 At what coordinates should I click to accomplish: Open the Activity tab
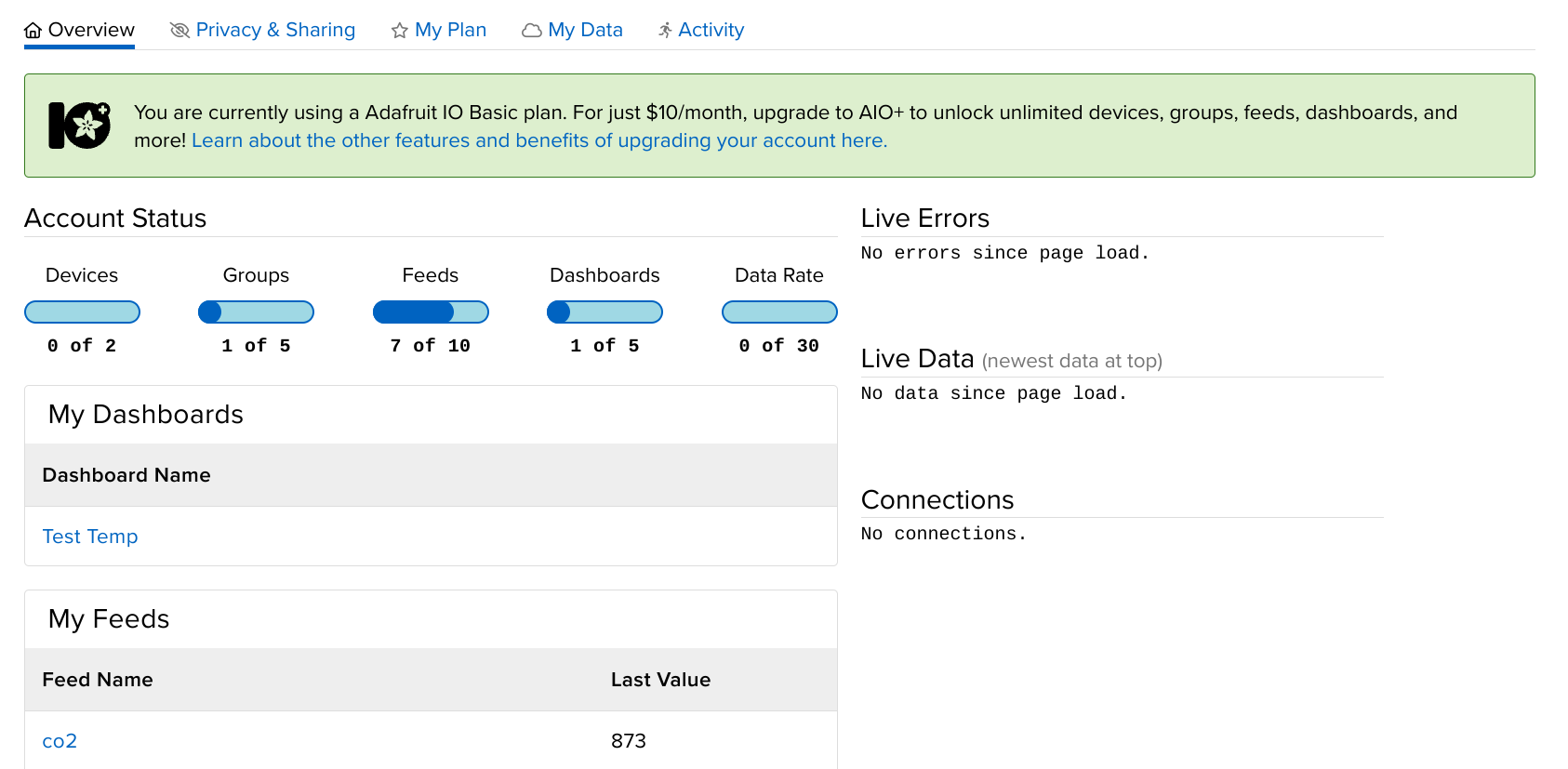(711, 30)
